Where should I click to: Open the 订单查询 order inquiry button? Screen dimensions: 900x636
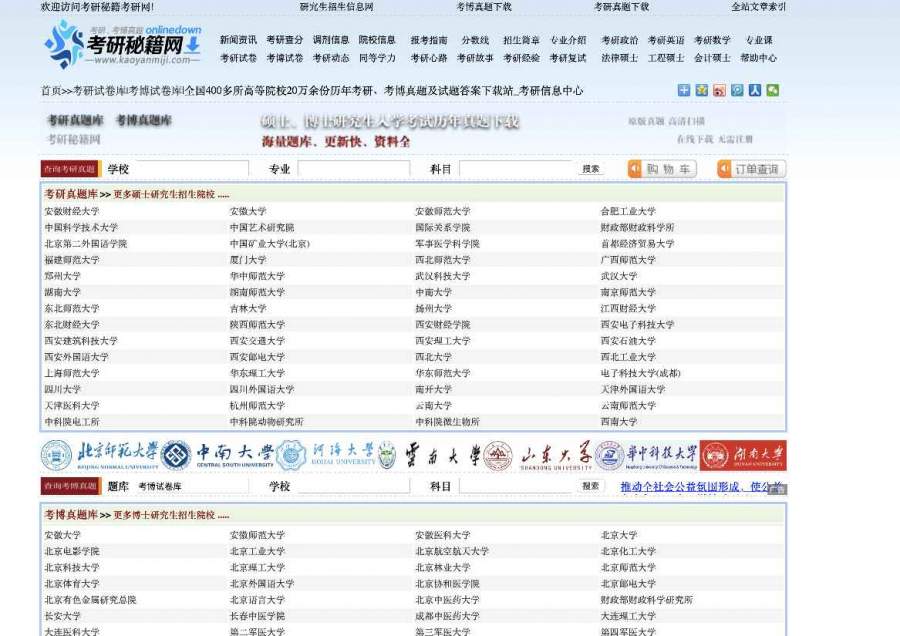coord(751,169)
